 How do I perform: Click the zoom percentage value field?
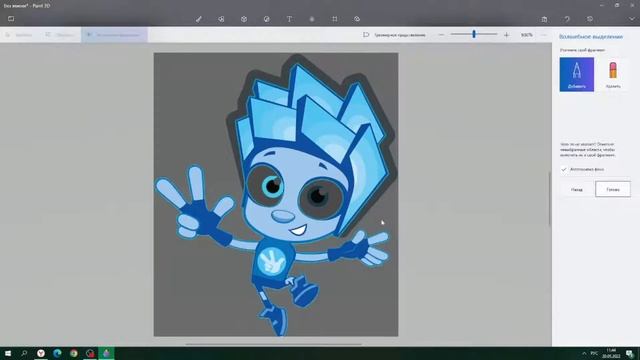527,35
